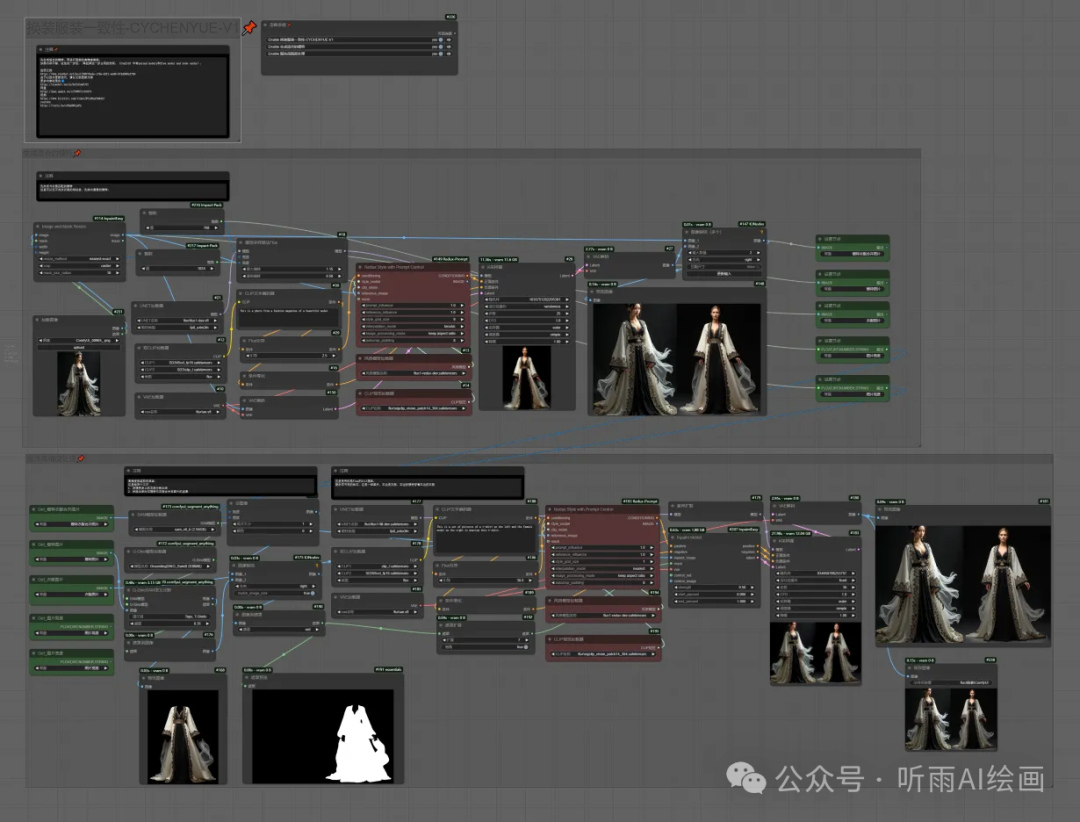The width and height of the screenshot is (1080, 822).
Task: Click the sample preview inside K采样器 #26
Action: coord(527,378)
